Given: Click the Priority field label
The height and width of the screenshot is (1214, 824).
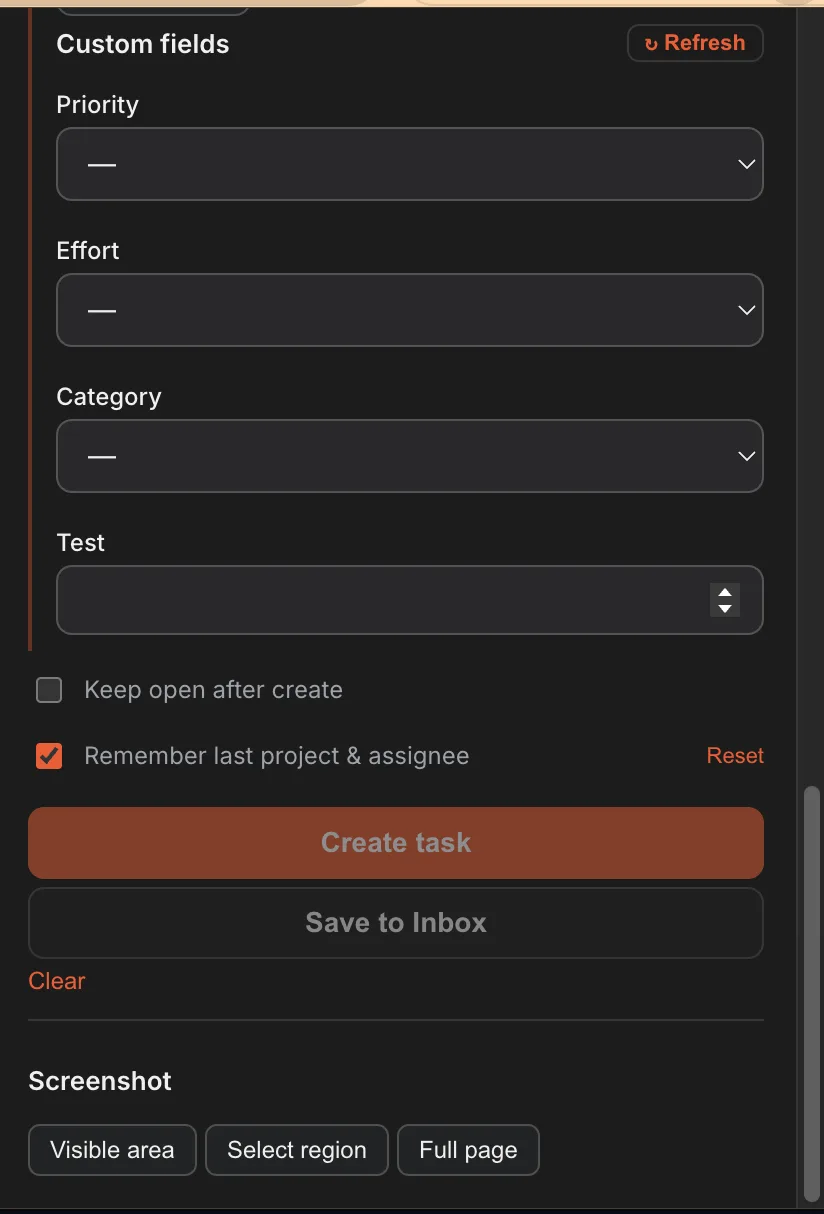Looking at the screenshot, I should [x=97, y=105].
